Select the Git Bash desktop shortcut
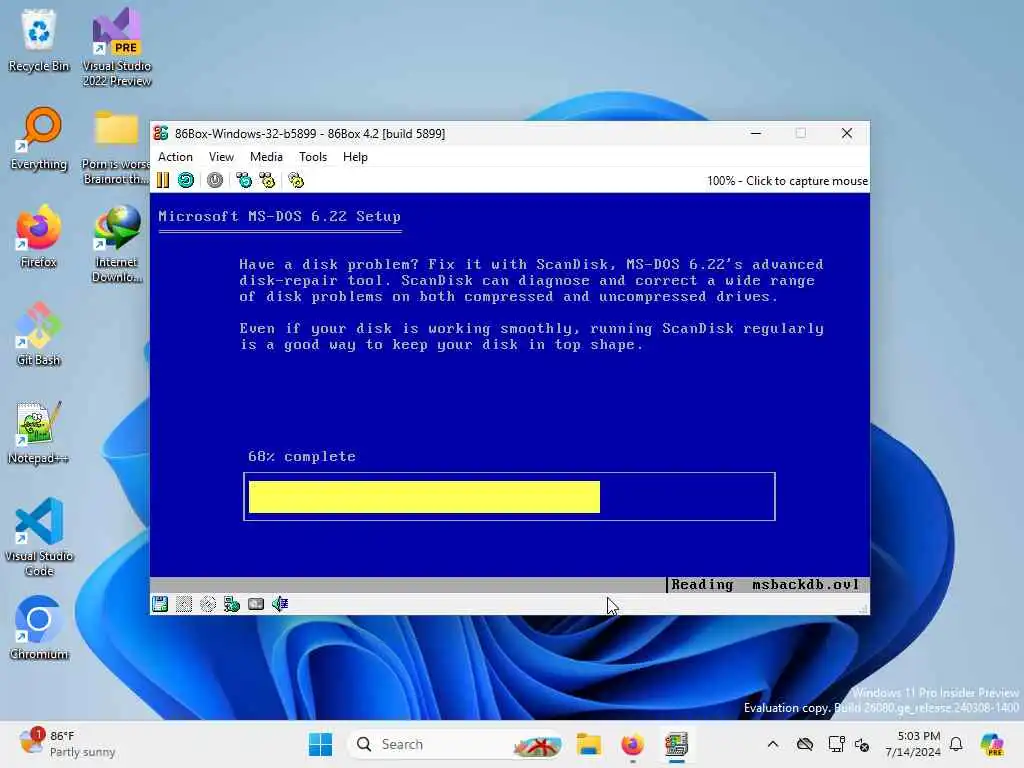The image size is (1024, 768). tap(39, 334)
